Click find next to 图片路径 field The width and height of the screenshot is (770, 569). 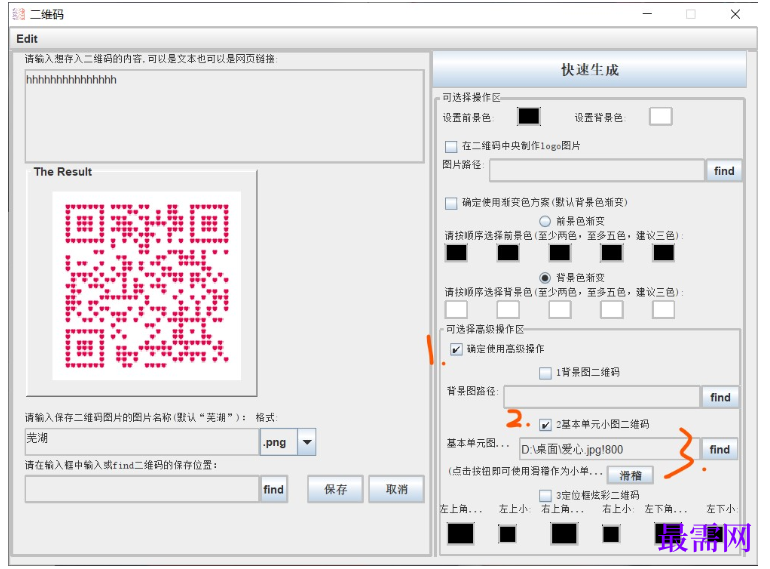[x=724, y=171]
